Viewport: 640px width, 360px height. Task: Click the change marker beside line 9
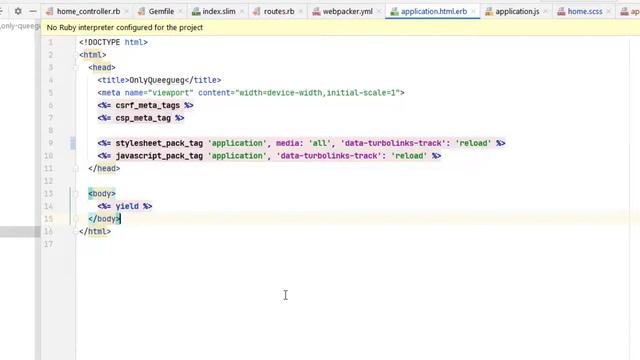click(x=73, y=143)
